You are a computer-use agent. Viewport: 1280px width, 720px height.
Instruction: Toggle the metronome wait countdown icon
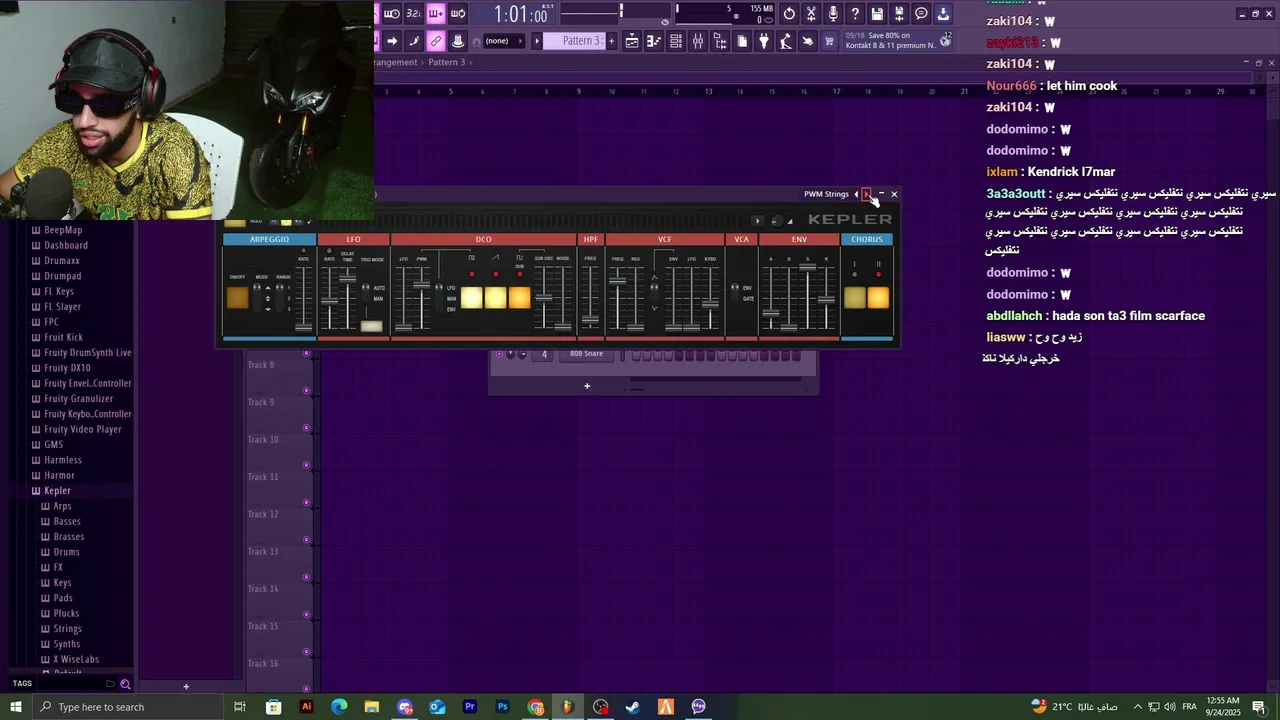[x=392, y=14]
